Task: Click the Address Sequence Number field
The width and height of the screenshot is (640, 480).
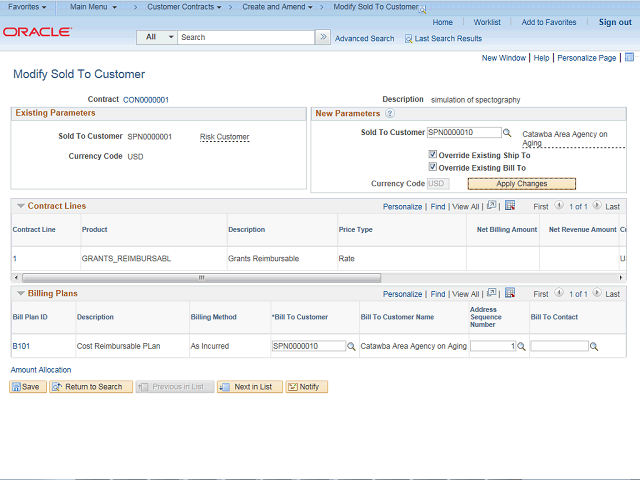Action: [x=493, y=346]
